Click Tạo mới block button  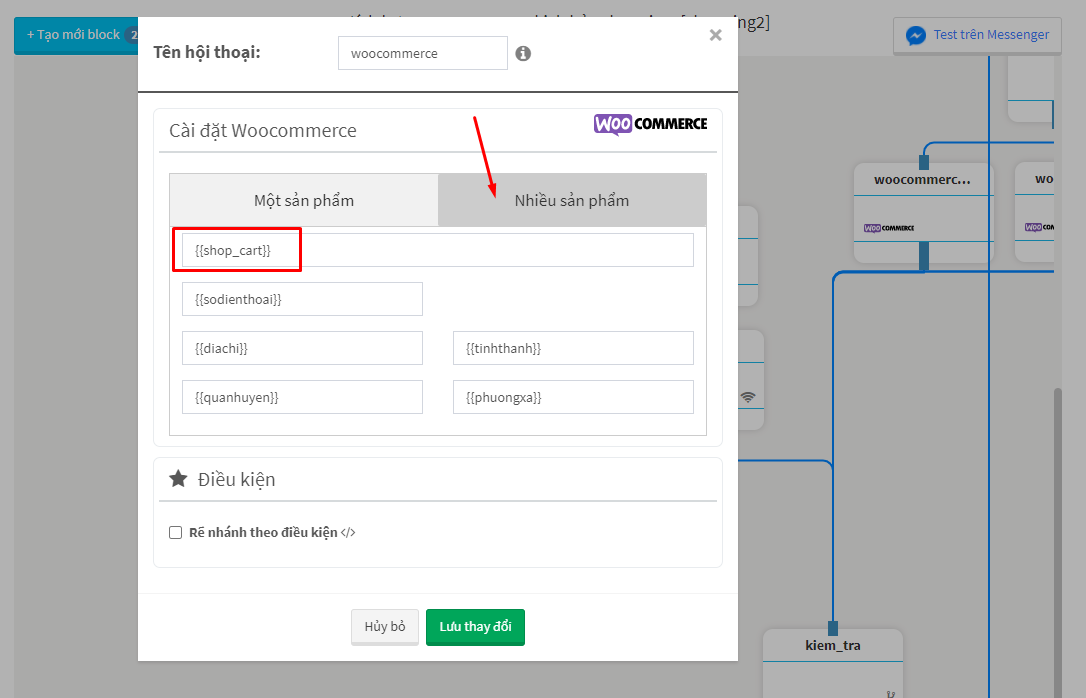tap(76, 35)
